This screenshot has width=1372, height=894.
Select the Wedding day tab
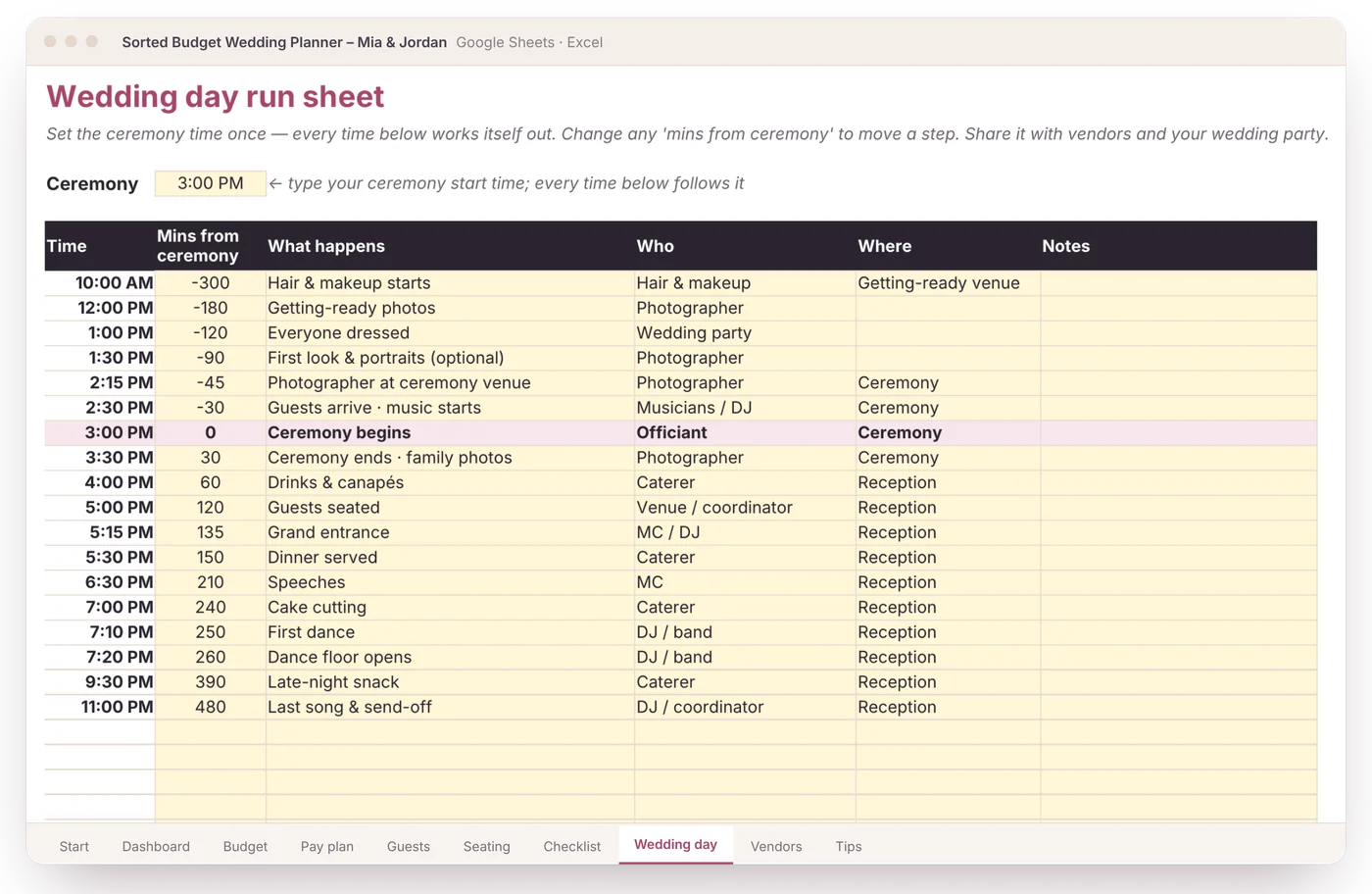tap(676, 844)
